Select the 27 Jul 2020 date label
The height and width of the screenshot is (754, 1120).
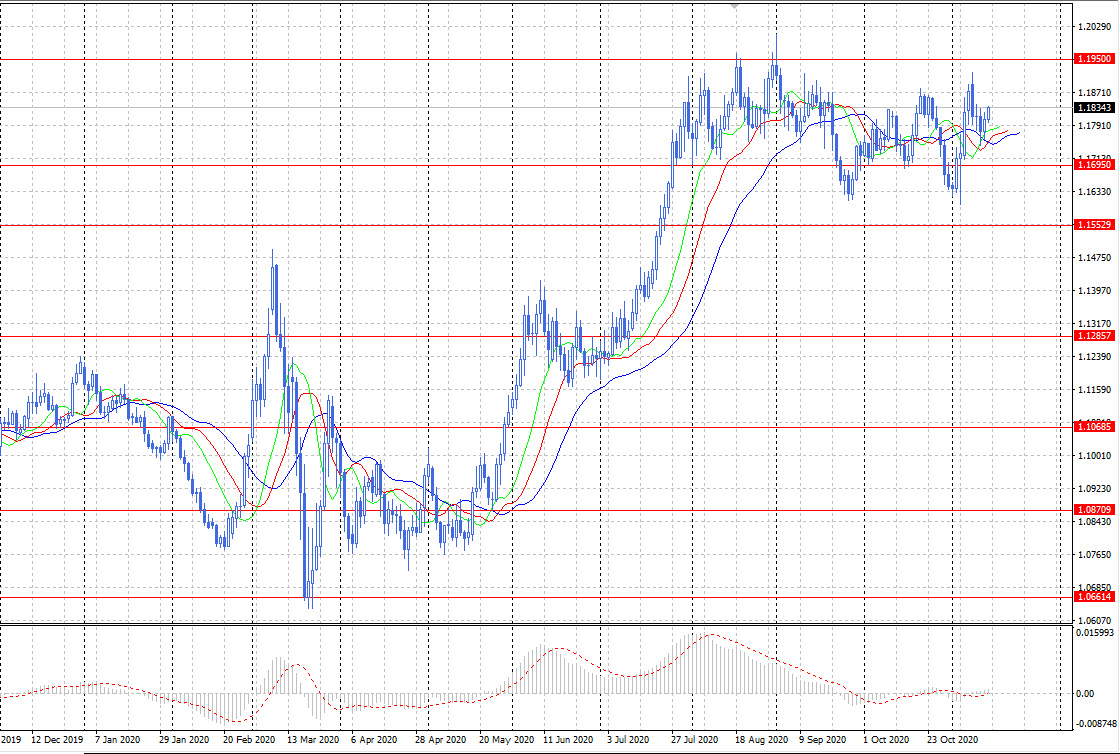(695, 740)
